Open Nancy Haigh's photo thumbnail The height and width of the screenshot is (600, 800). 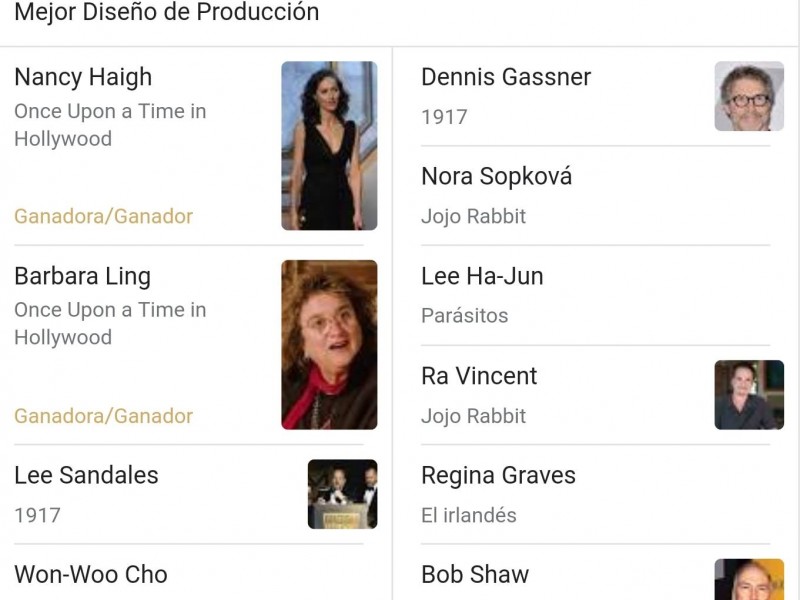[x=329, y=146]
